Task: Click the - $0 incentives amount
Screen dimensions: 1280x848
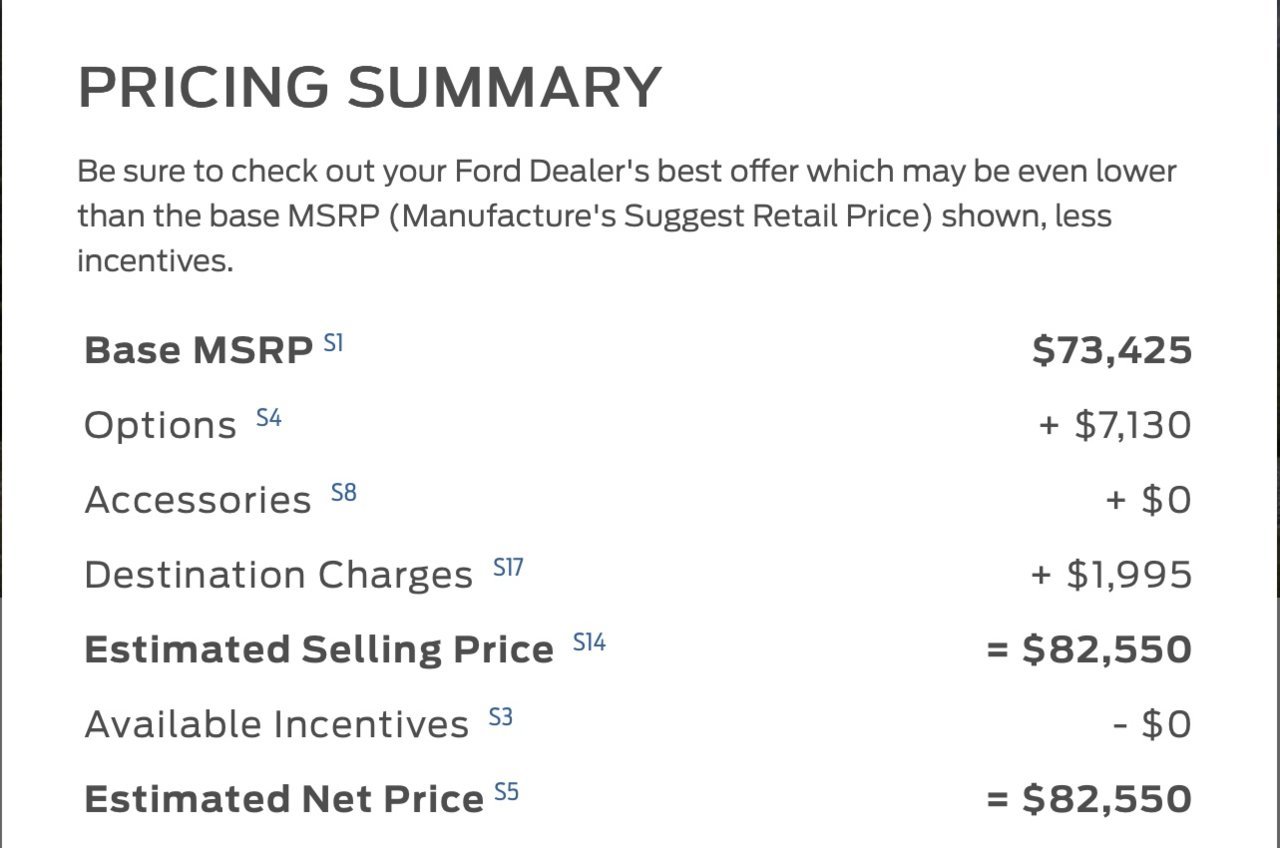Action: pos(1152,725)
